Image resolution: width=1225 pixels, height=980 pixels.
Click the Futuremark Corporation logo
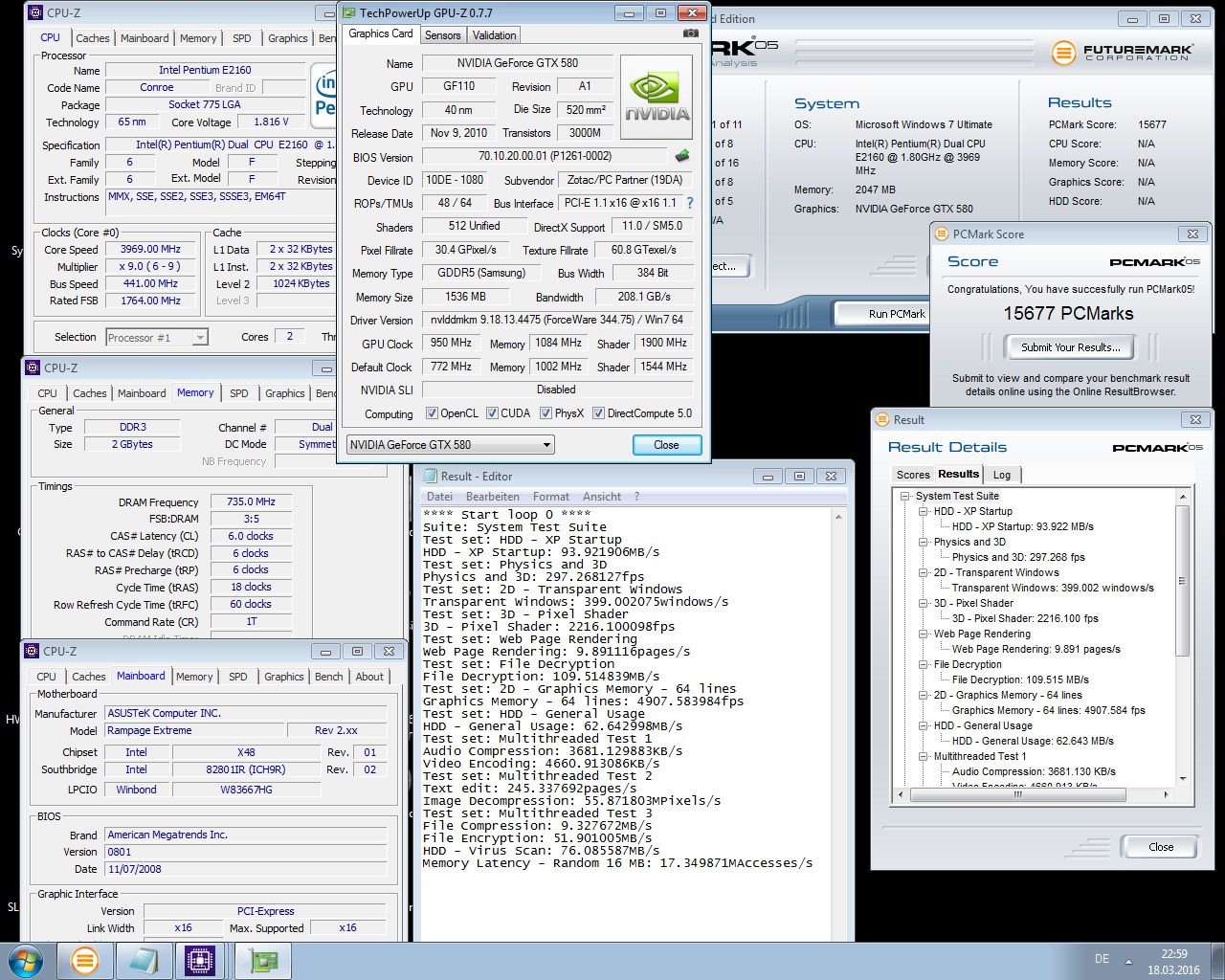click(x=1123, y=53)
